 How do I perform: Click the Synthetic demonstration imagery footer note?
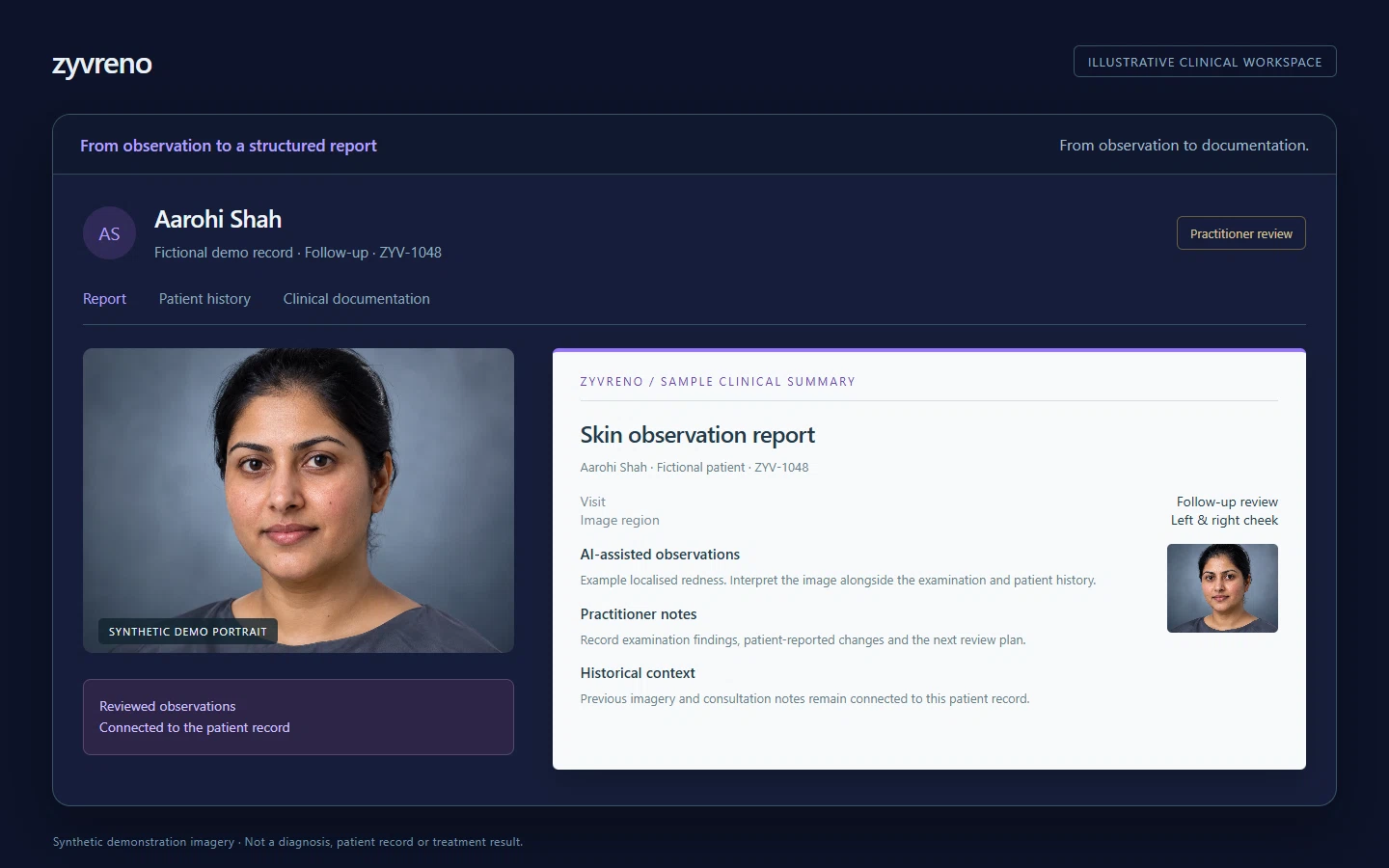(x=287, y=842)
